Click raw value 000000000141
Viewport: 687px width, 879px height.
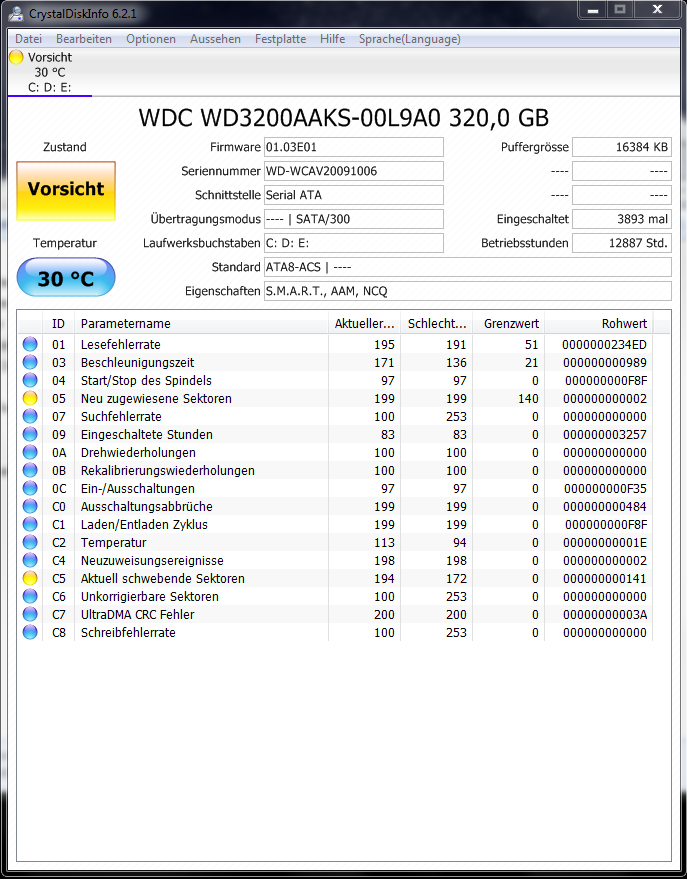pos(605,578)
